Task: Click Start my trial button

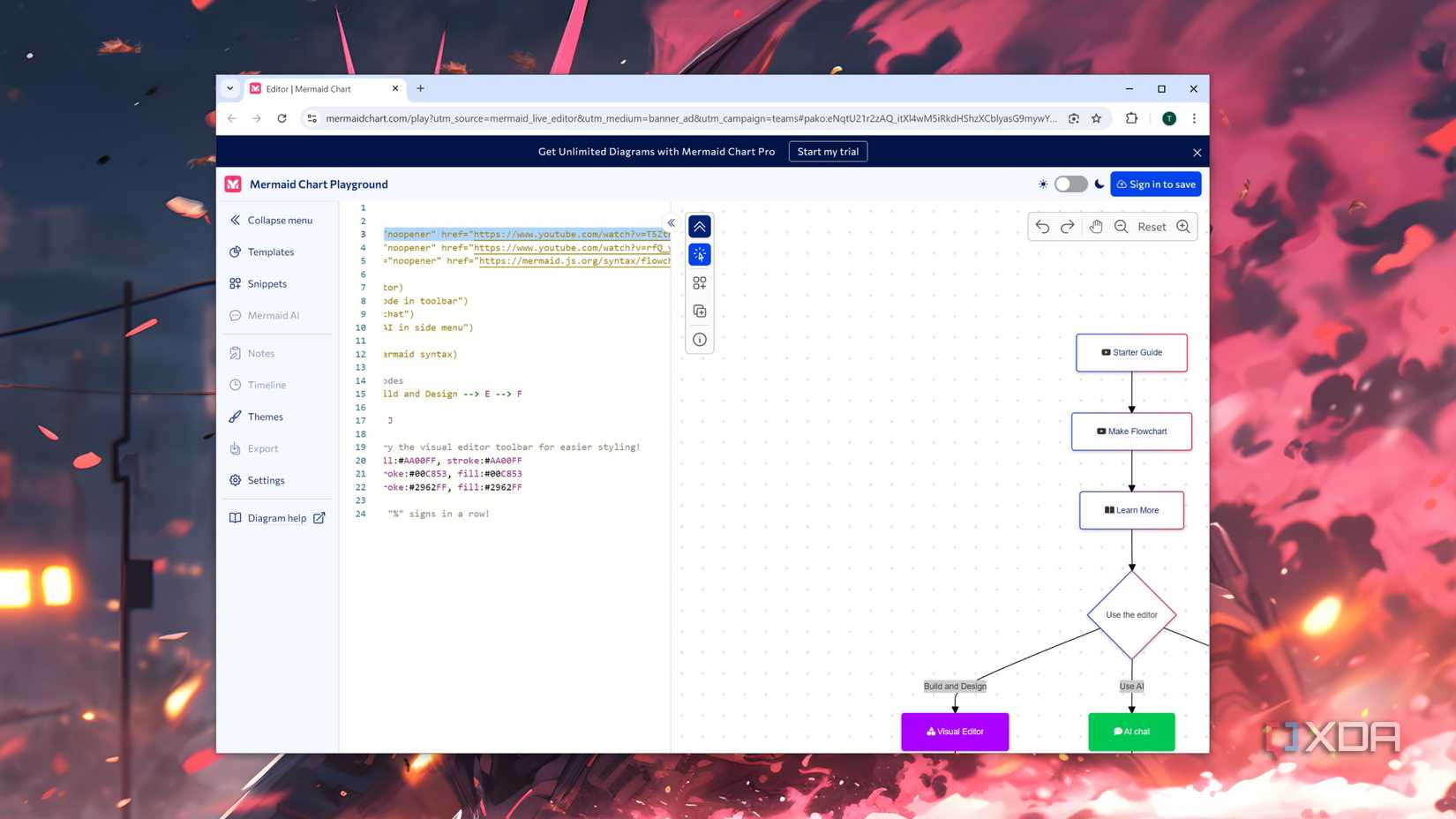Action: coord(828,152)
